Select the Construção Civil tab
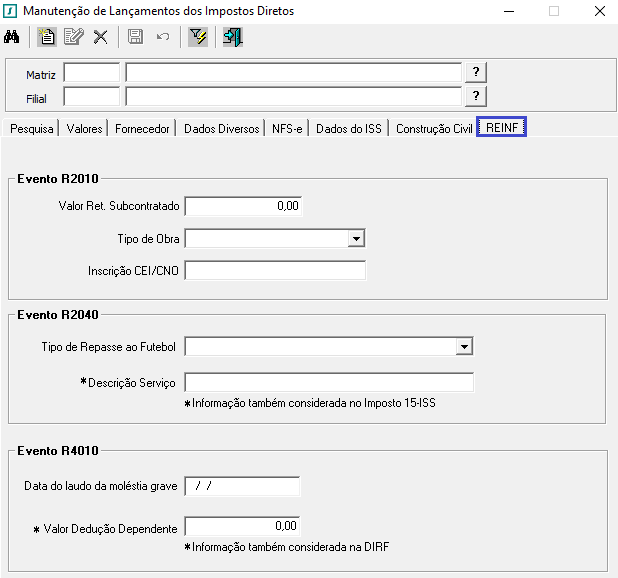This screenshot has height=578, width=618. [434, 129]
